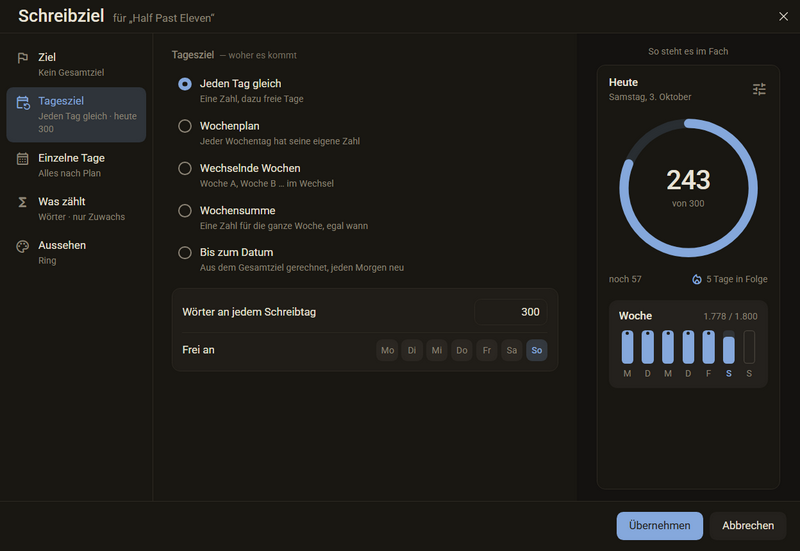Click the "1.778 / 1.800" week total

(x=730, y=316)
